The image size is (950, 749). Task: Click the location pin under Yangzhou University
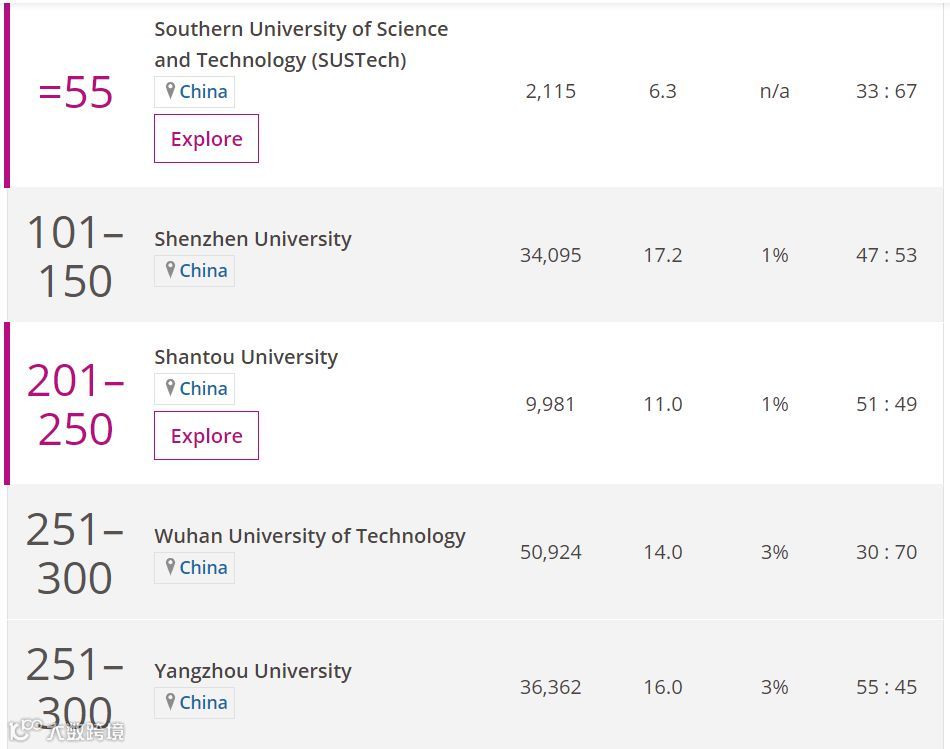click(x=170, y=702)
